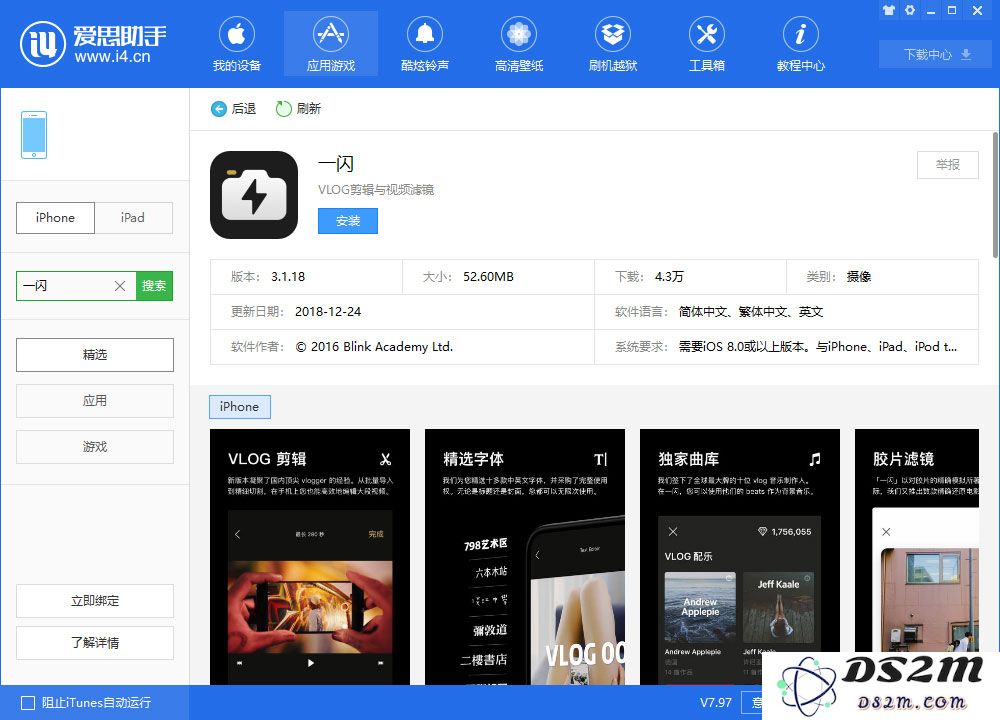Viewport: 1000px width, 720px height.
Task: Click download count 4.3万
Action: click(669, 277)
